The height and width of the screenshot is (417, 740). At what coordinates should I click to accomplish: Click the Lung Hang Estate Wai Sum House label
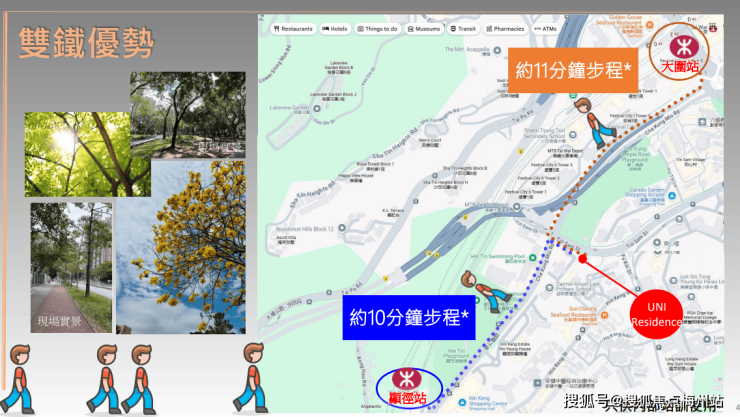[681, 363]
